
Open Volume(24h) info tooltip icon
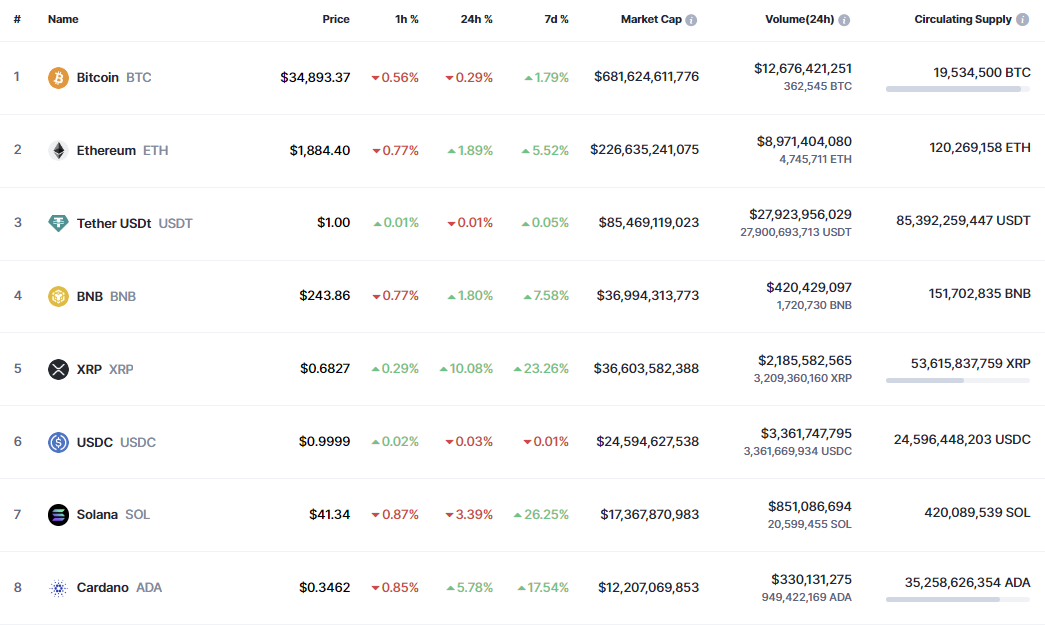point(844,20)
